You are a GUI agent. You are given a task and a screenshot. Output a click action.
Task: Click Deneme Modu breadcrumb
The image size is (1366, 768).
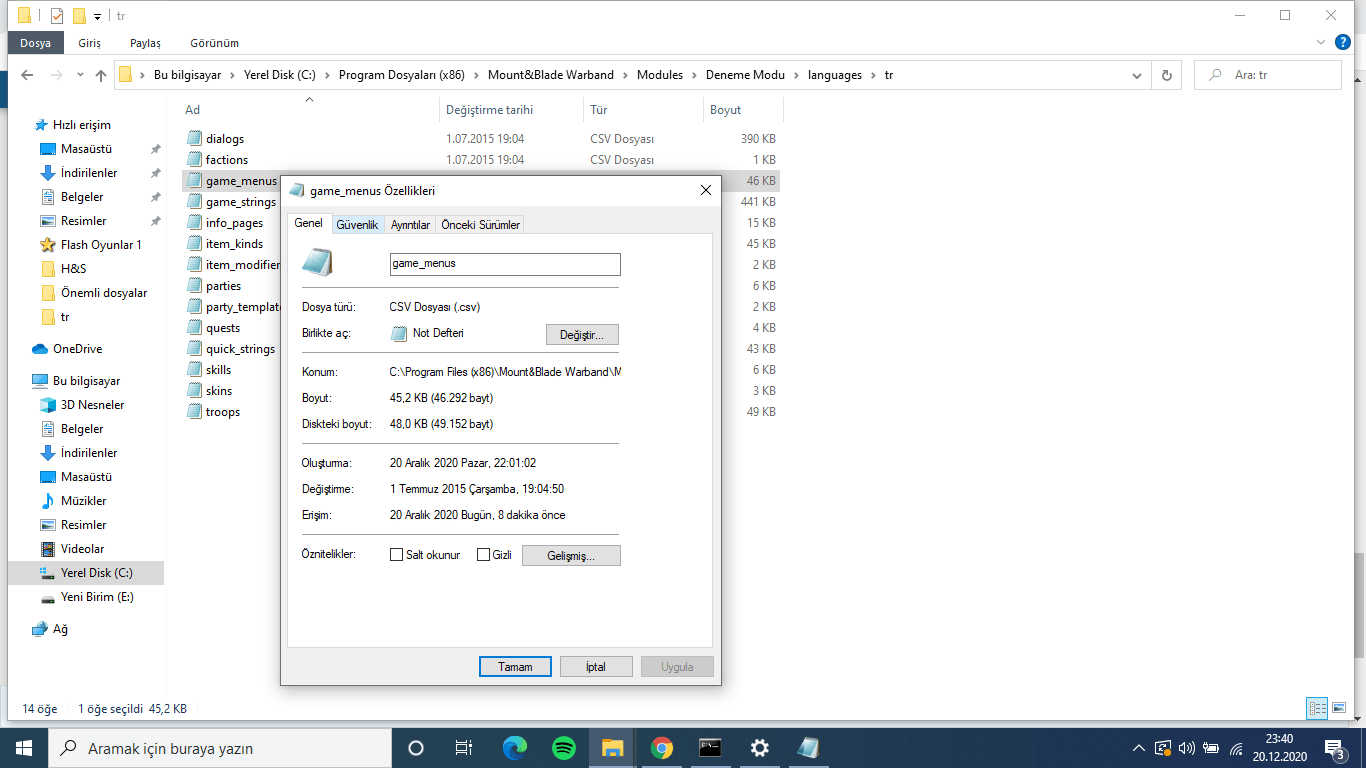(745, 75)
